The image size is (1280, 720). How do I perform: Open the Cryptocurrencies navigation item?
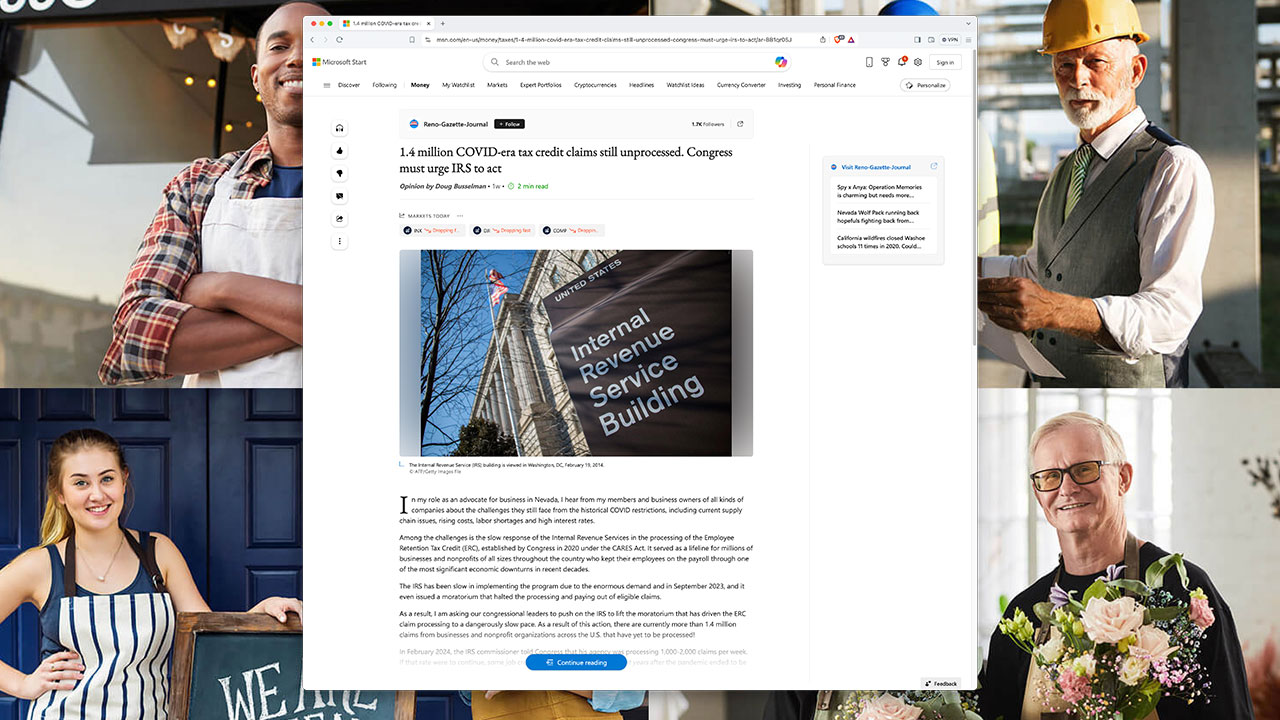(x=595, y=85)
